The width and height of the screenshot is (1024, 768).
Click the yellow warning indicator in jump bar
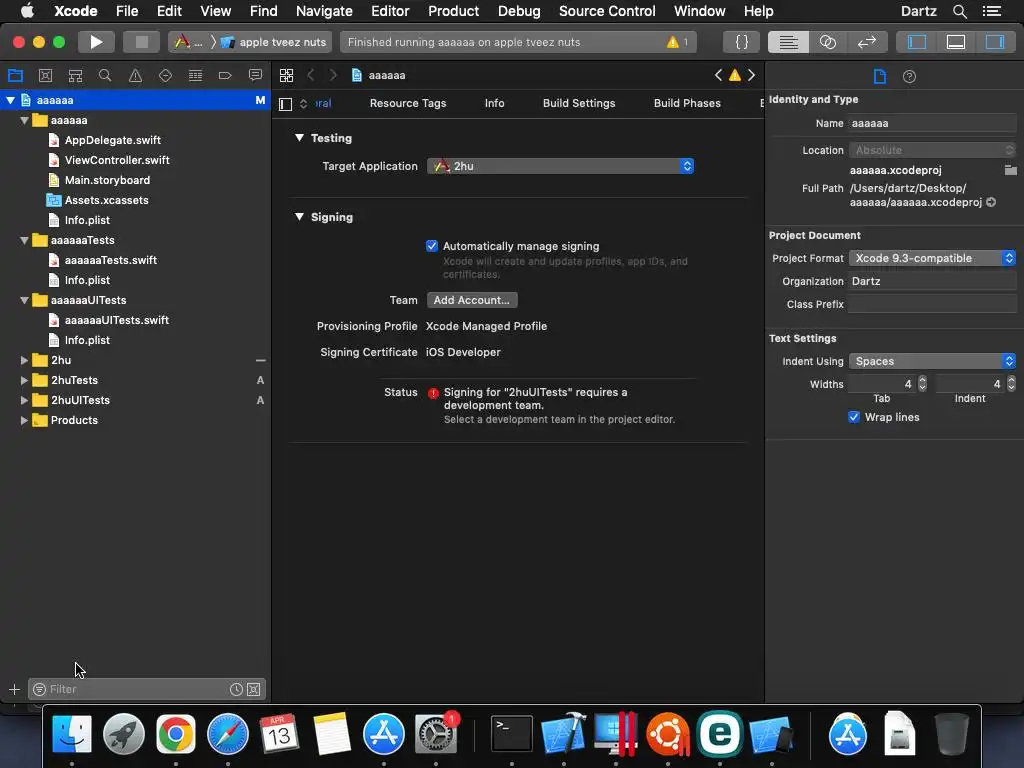(735, 75)
